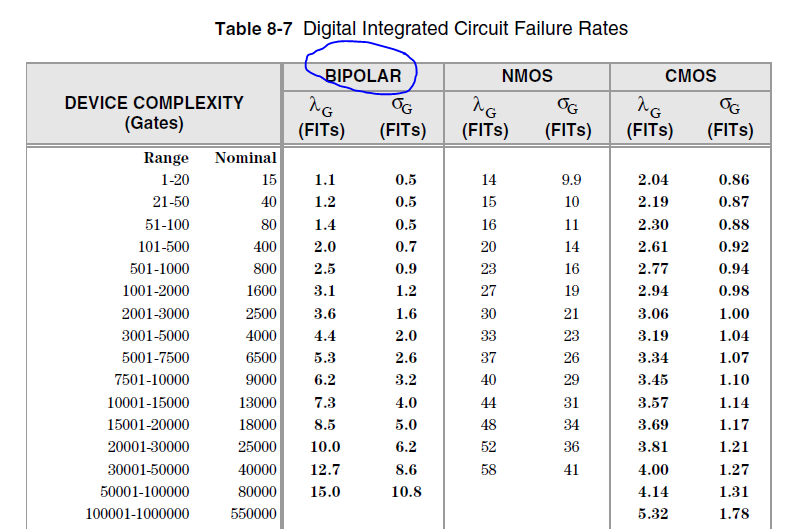Click the NMOS failure rate value 58

click(488, 469)
